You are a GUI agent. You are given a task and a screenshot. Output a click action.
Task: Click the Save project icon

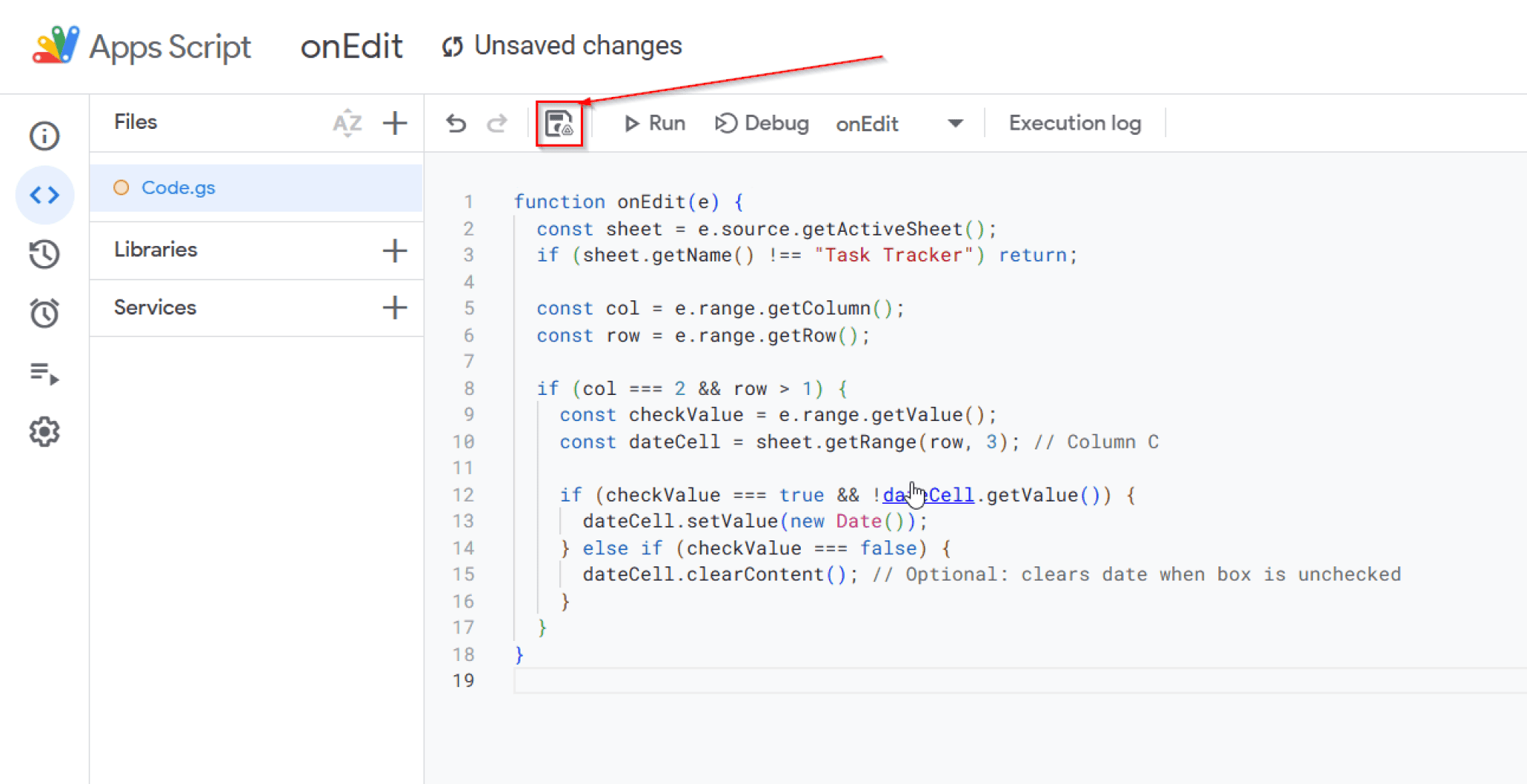coord(558,124)
